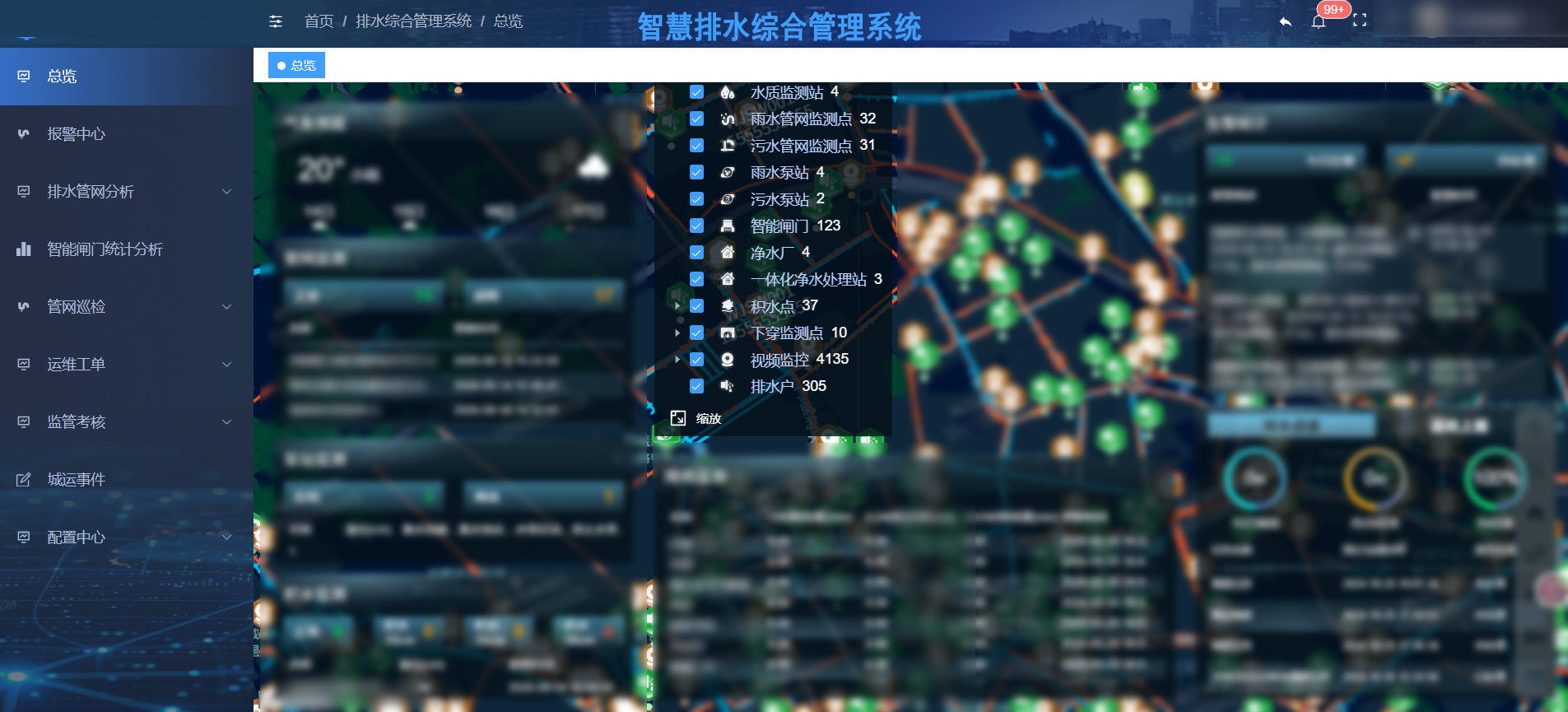This screenshot has height=712, width=1568.
Task: Click the 污水管网监测点 layer icon
Action: (728, 146)
